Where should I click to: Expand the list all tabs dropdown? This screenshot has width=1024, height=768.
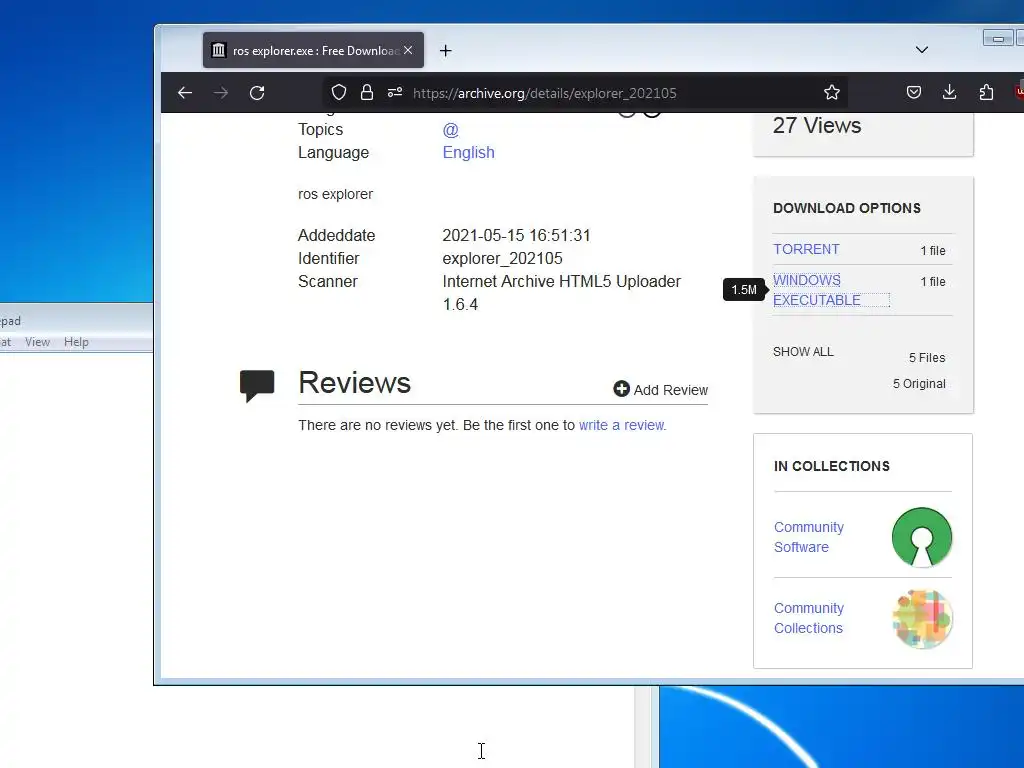coord(921,50)
